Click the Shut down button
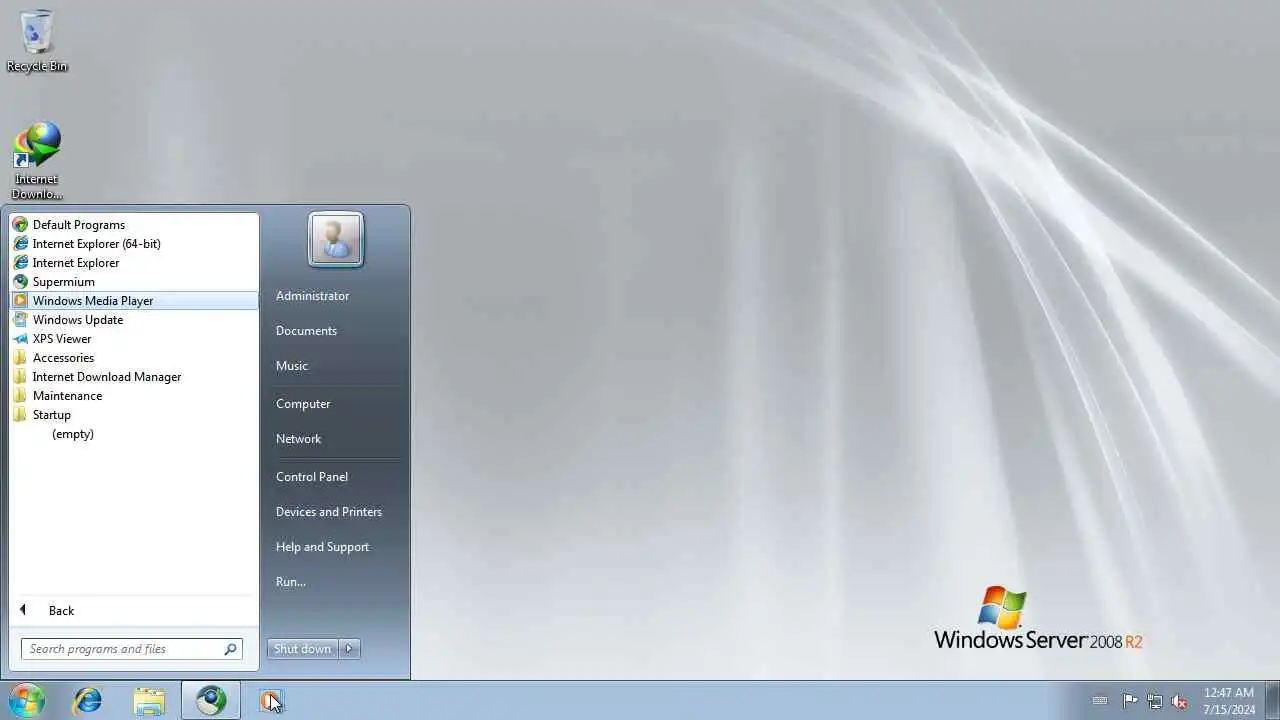This screenshot has width=1280, height=720. coord(303,649)
